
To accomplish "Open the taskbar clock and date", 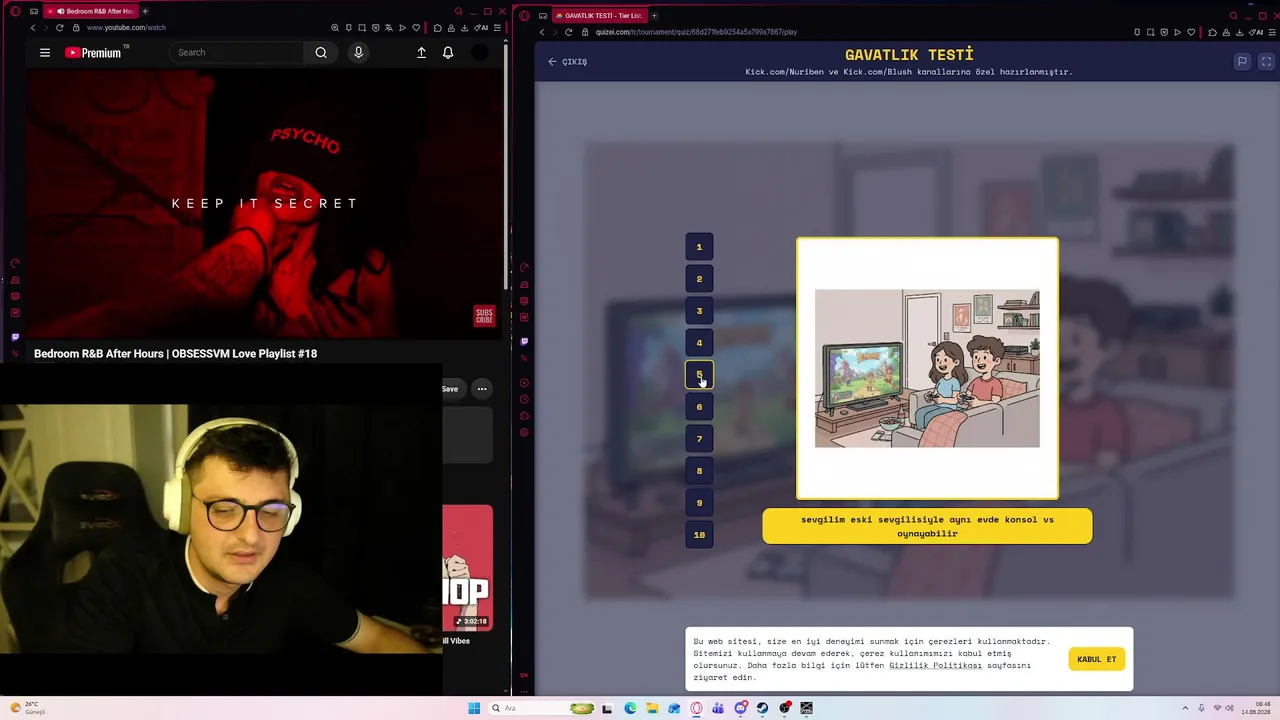I will point(1255,709).
